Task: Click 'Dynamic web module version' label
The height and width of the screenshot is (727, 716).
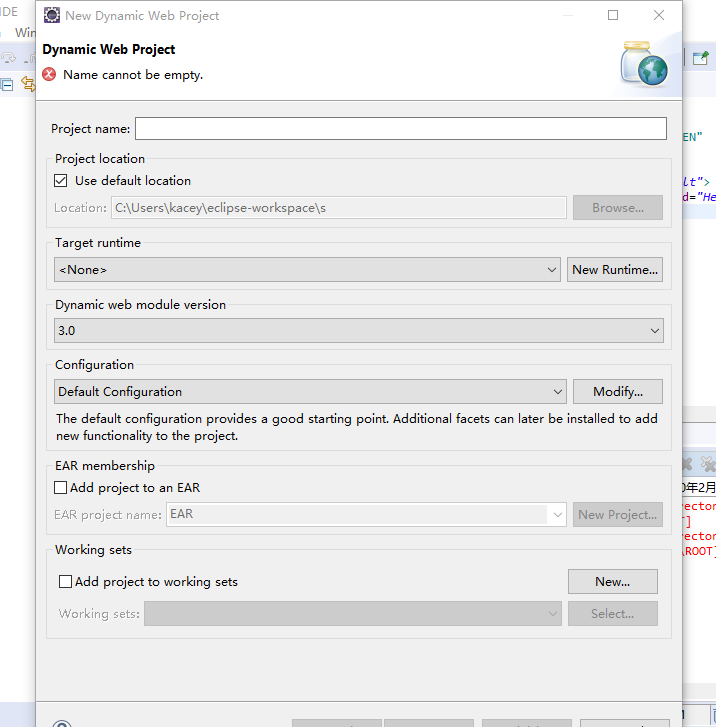Action: click(x=141, y=305)
